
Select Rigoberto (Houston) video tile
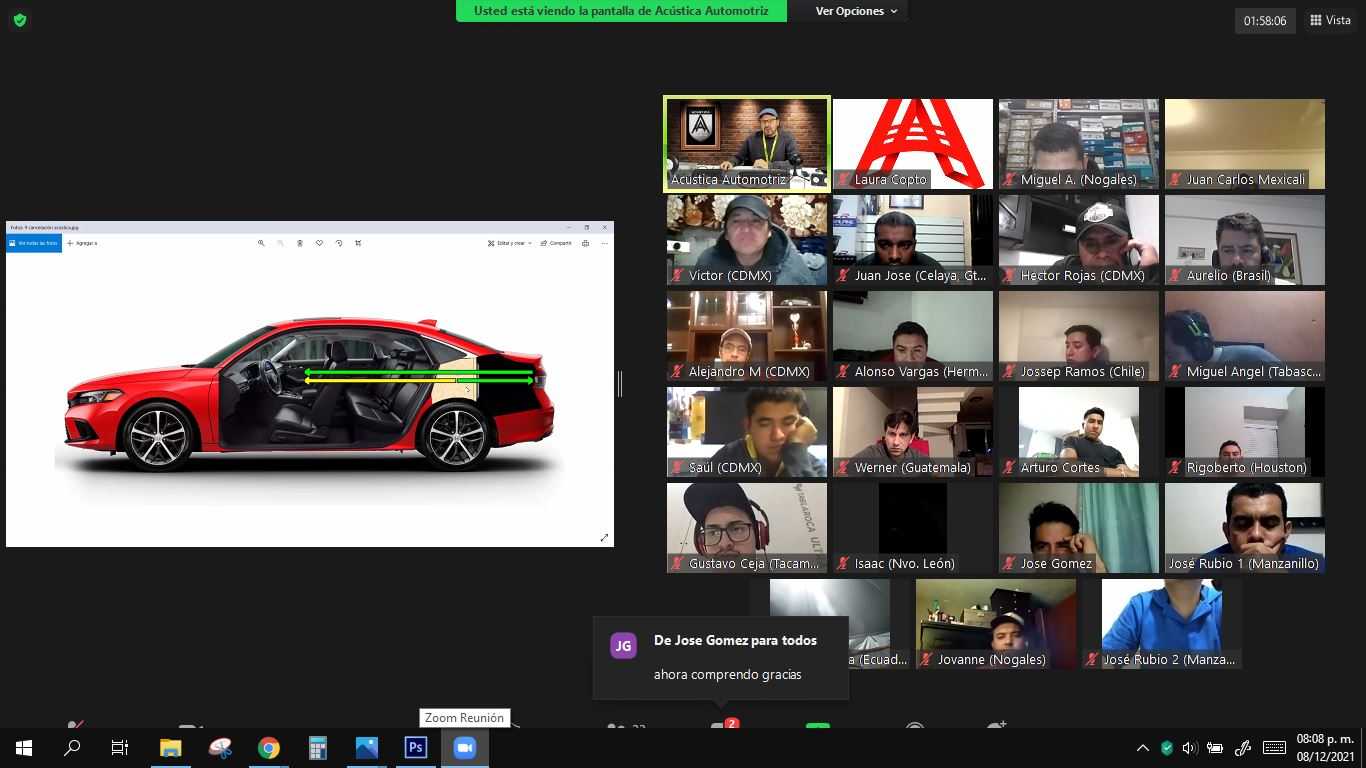1245,432
